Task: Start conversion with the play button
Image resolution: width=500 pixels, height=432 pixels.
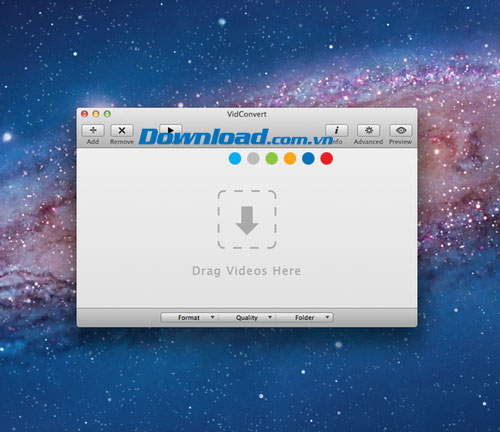Action: tap(171, 129)
